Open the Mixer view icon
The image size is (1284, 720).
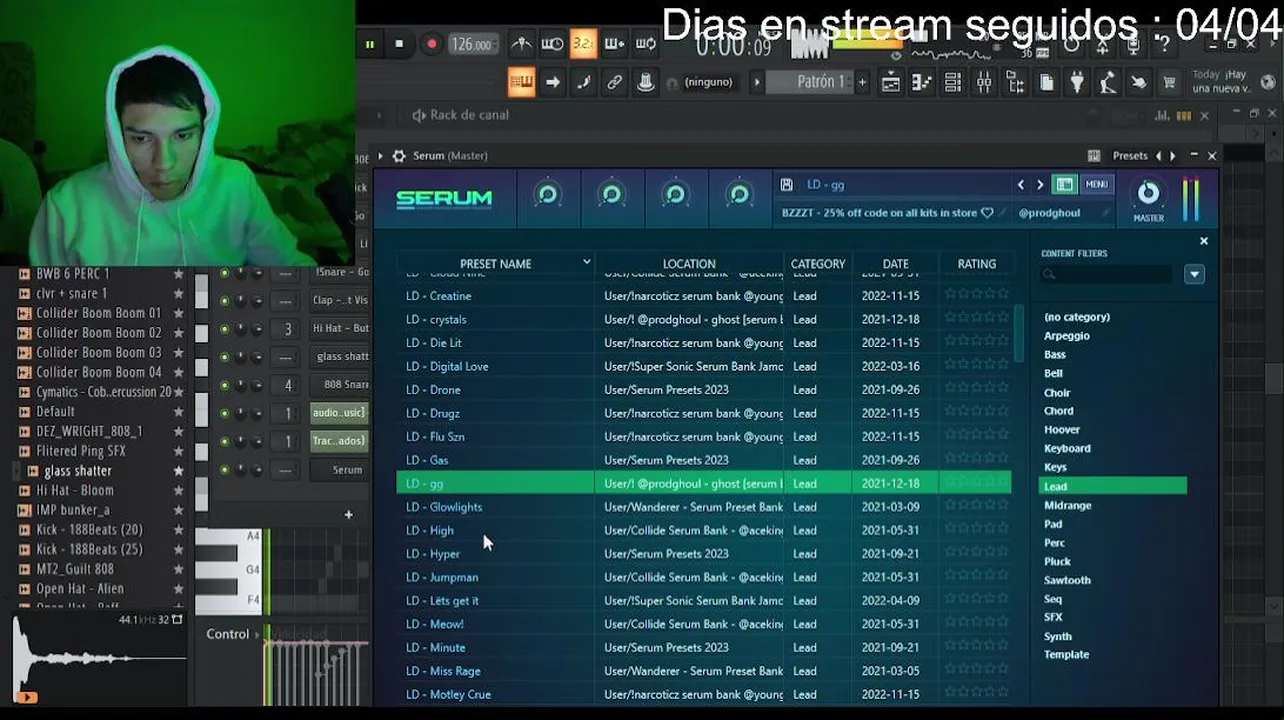point(984,83)
